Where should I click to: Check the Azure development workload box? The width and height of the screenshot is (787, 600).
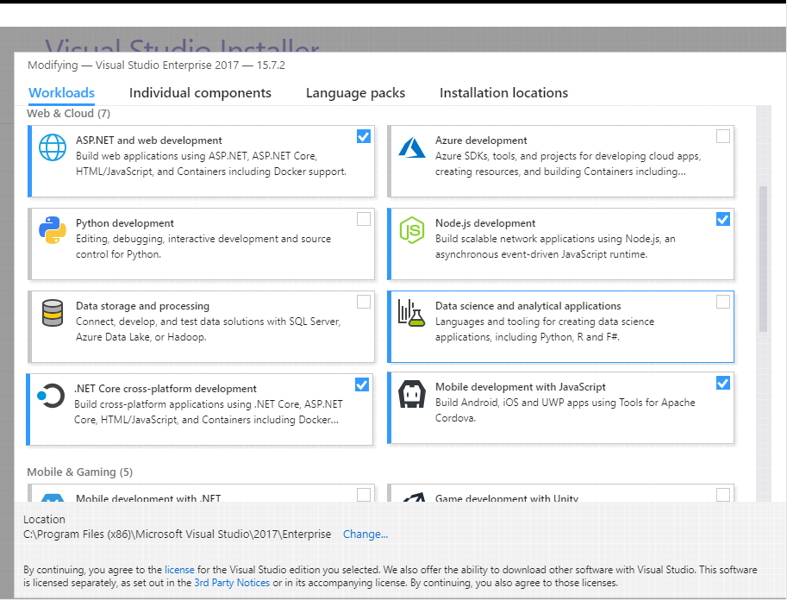point(723,136)
